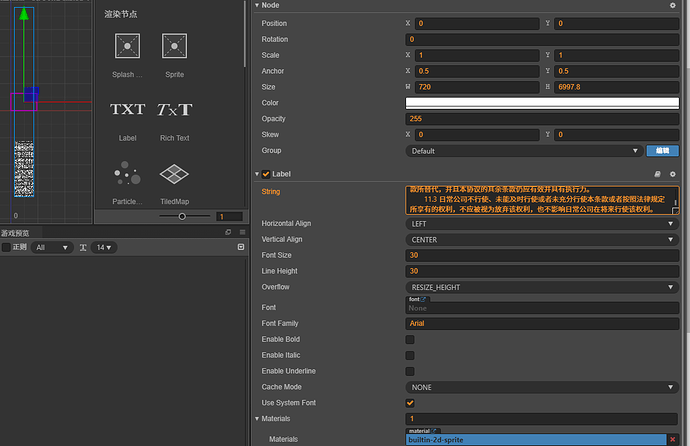Toggle the regex checkbox in console

(x=6, y=247)
